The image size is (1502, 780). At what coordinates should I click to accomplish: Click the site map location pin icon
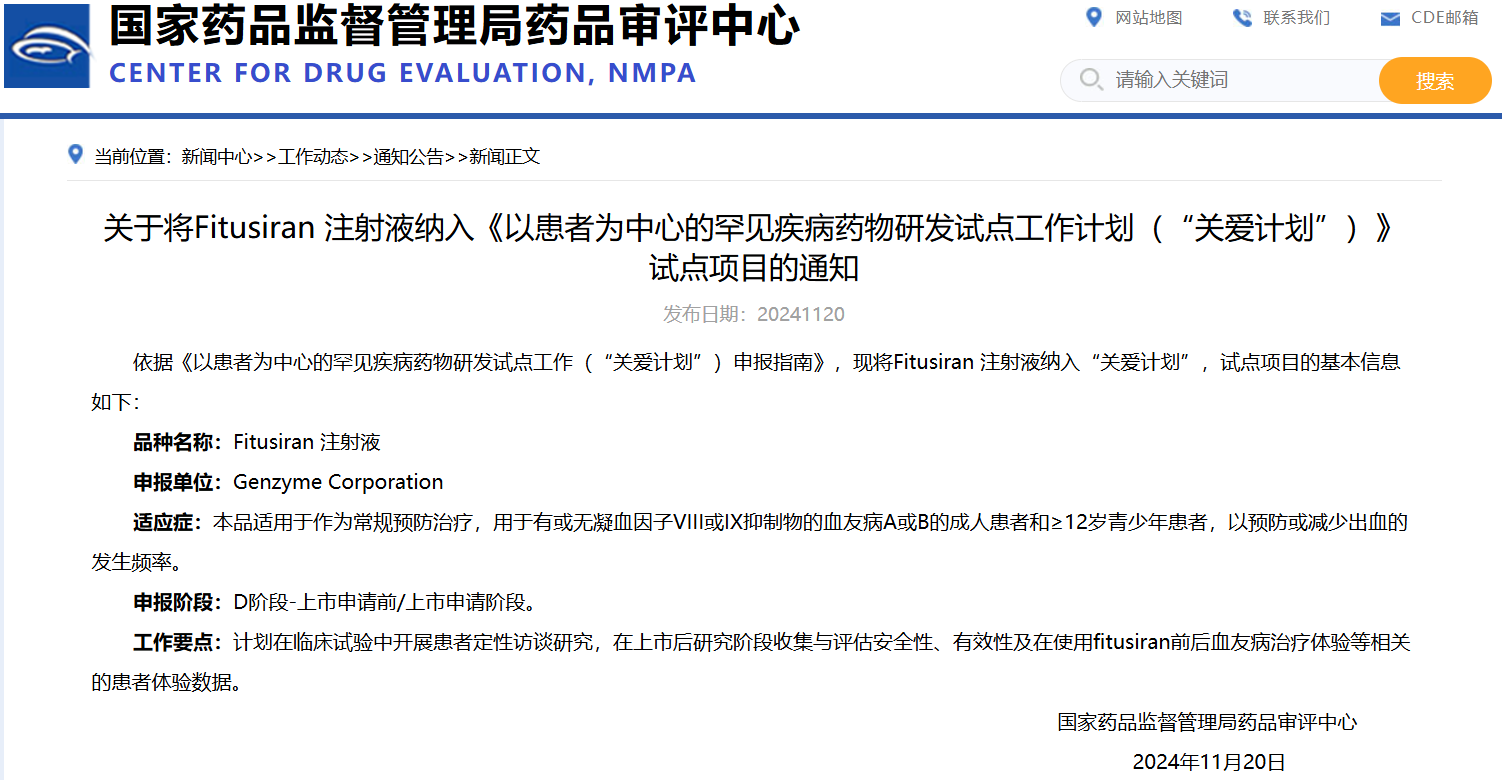pyautogui.click(x=1094, y=17)
